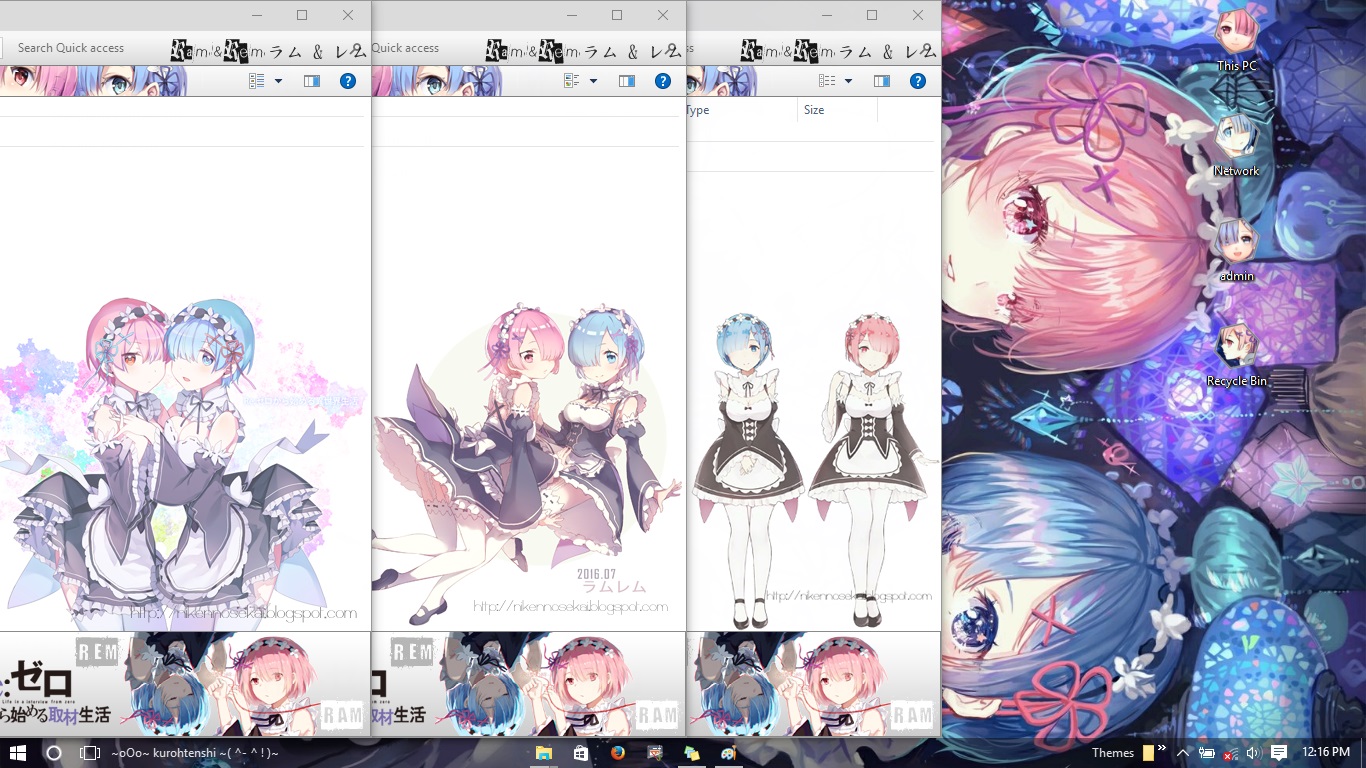Launch the Paint taskbar icon

(x=728, y=752)
